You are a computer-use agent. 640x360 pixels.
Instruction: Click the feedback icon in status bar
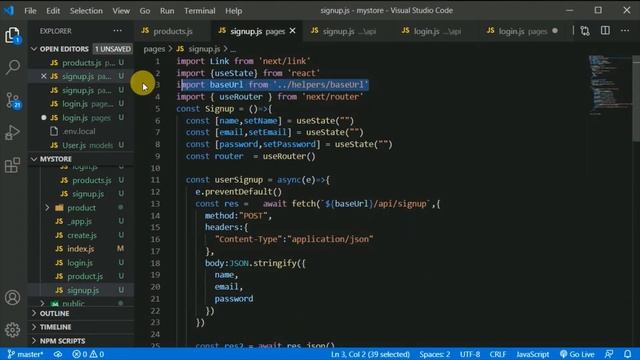coord(609,354)
